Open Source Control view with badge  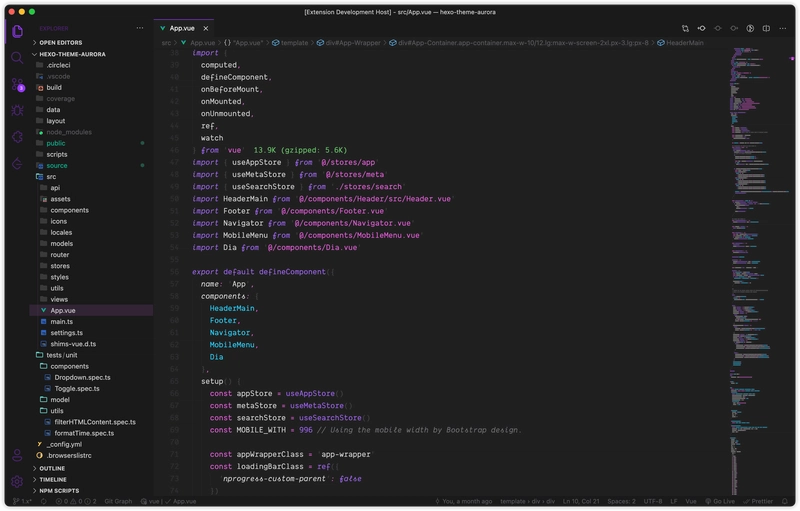coord(18,85)
